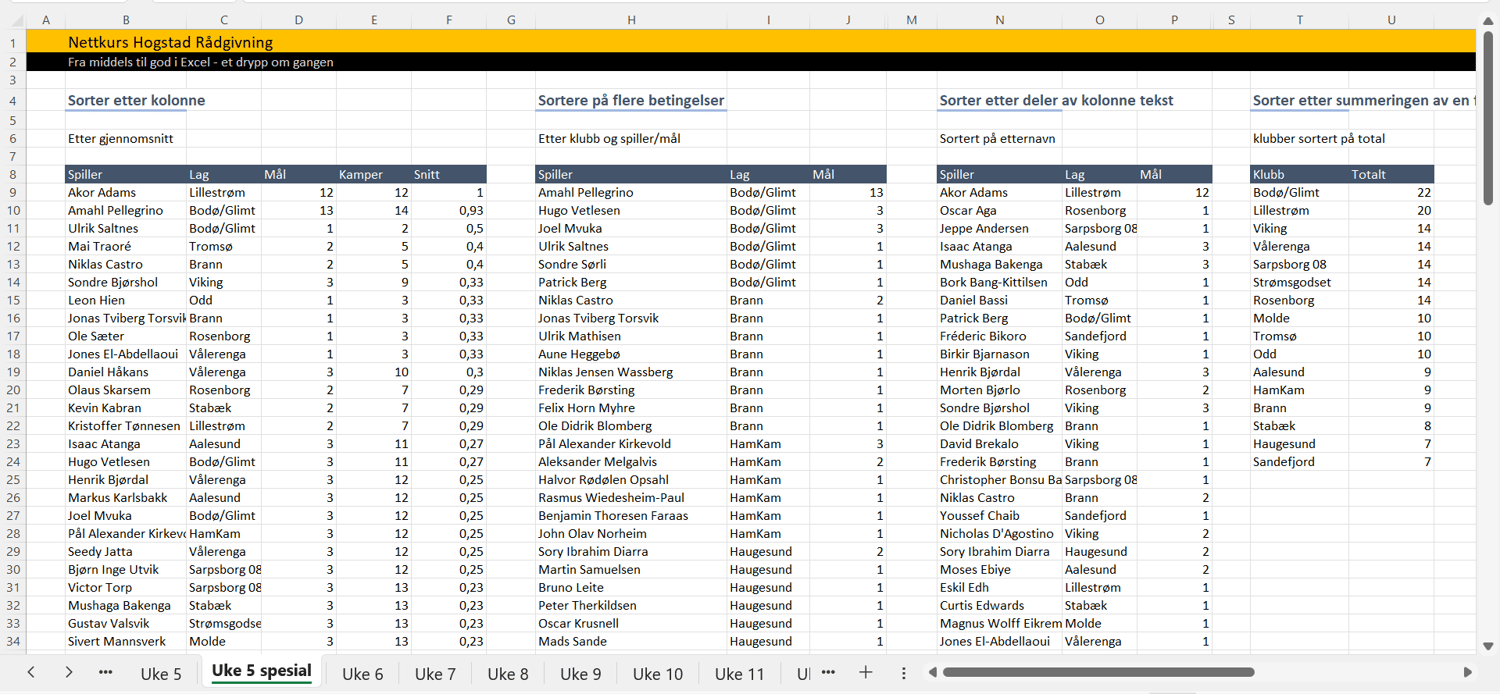Image resolution: width=1500 pixels, height=694 pixels.
Task: Open the Uke 8 sheet tab
Action: [x=508, y=674]
